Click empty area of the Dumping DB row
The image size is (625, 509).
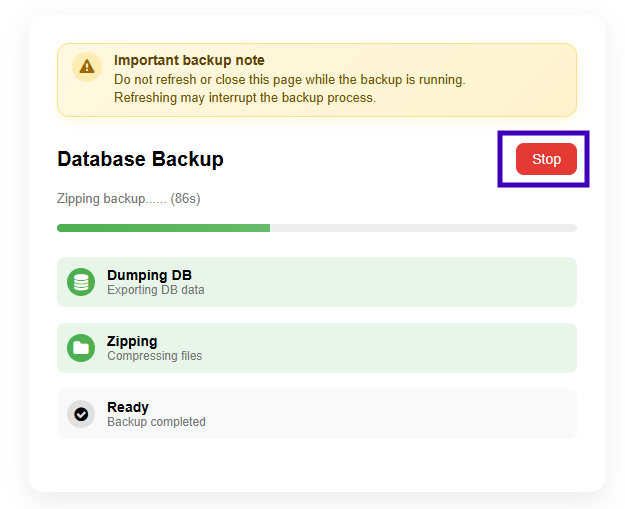point(391,282)
